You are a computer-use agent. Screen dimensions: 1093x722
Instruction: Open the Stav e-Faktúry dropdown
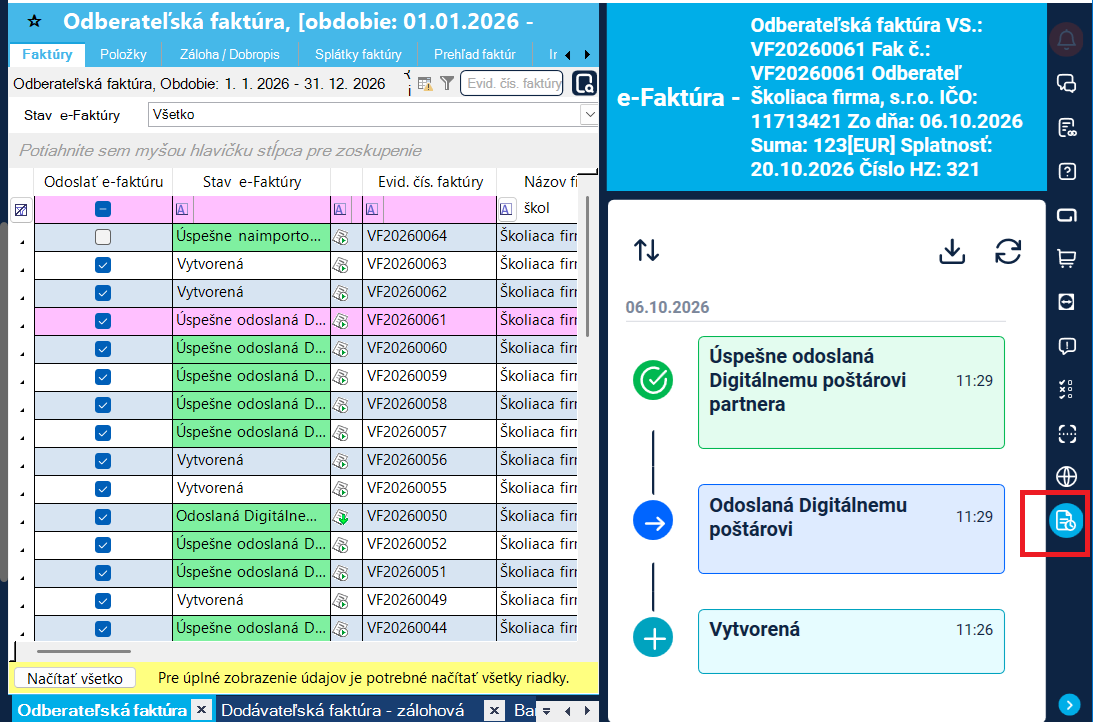[590, 115]
